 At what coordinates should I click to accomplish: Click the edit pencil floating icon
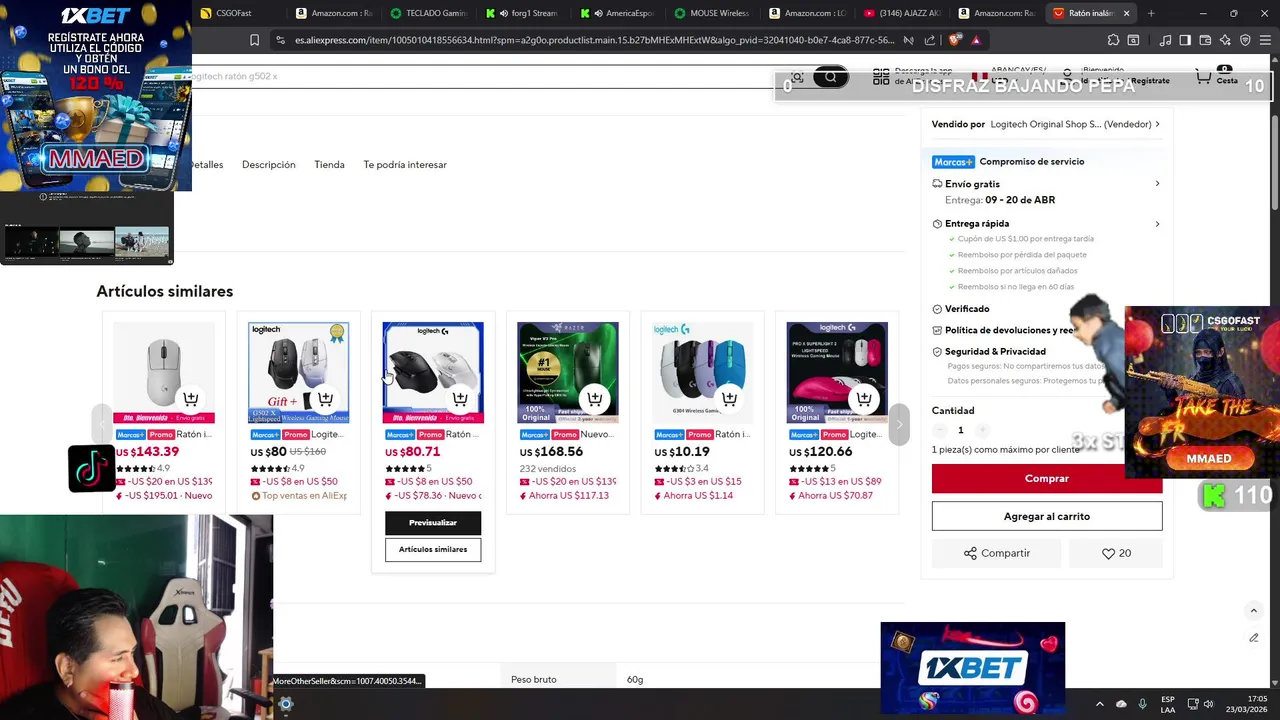coord(1253,638)
